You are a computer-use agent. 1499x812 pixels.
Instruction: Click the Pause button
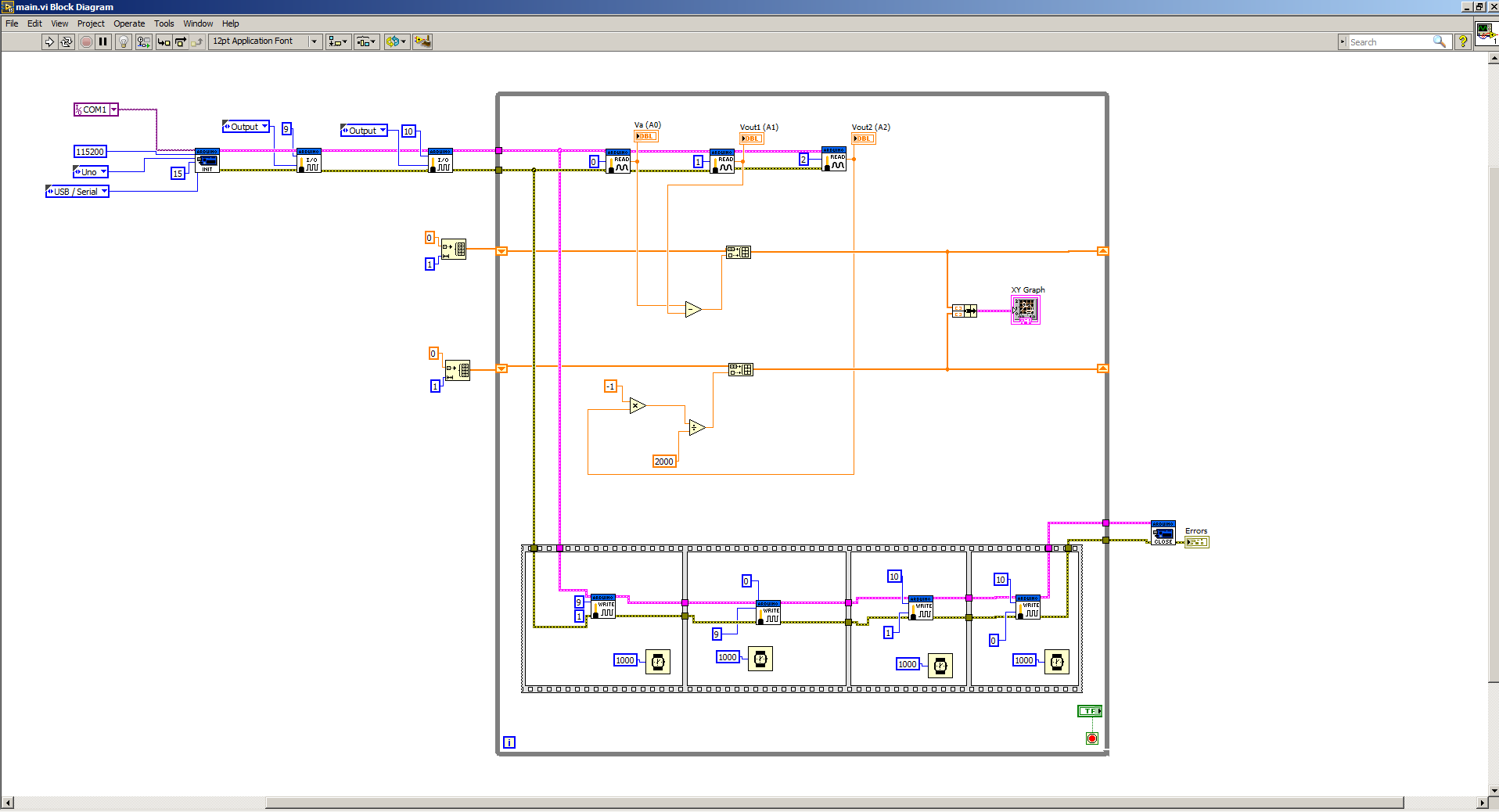pos(103,41)
